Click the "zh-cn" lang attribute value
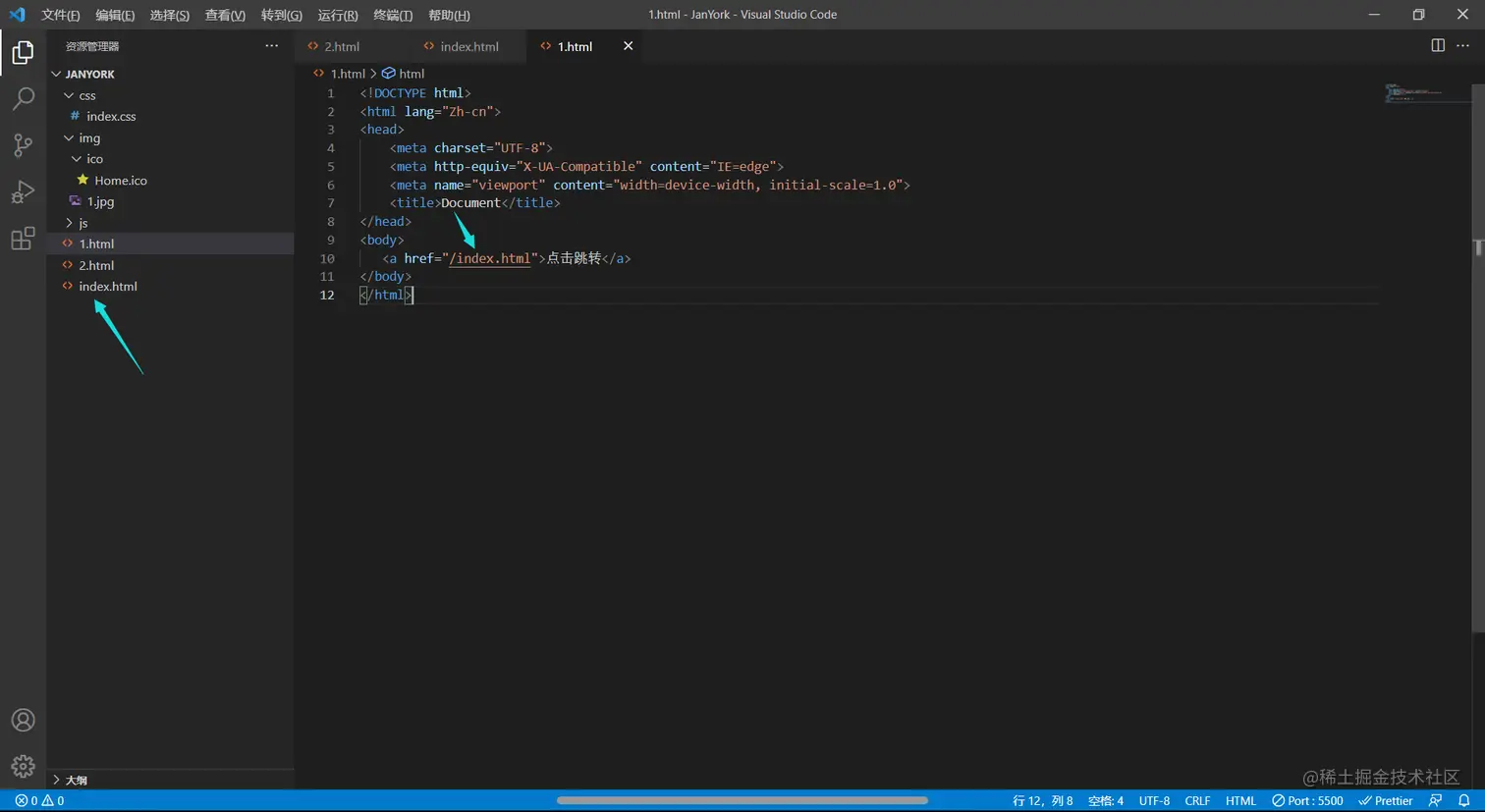Image resolution: width=1485 pixels, height=812 pixels. (471, 112)
